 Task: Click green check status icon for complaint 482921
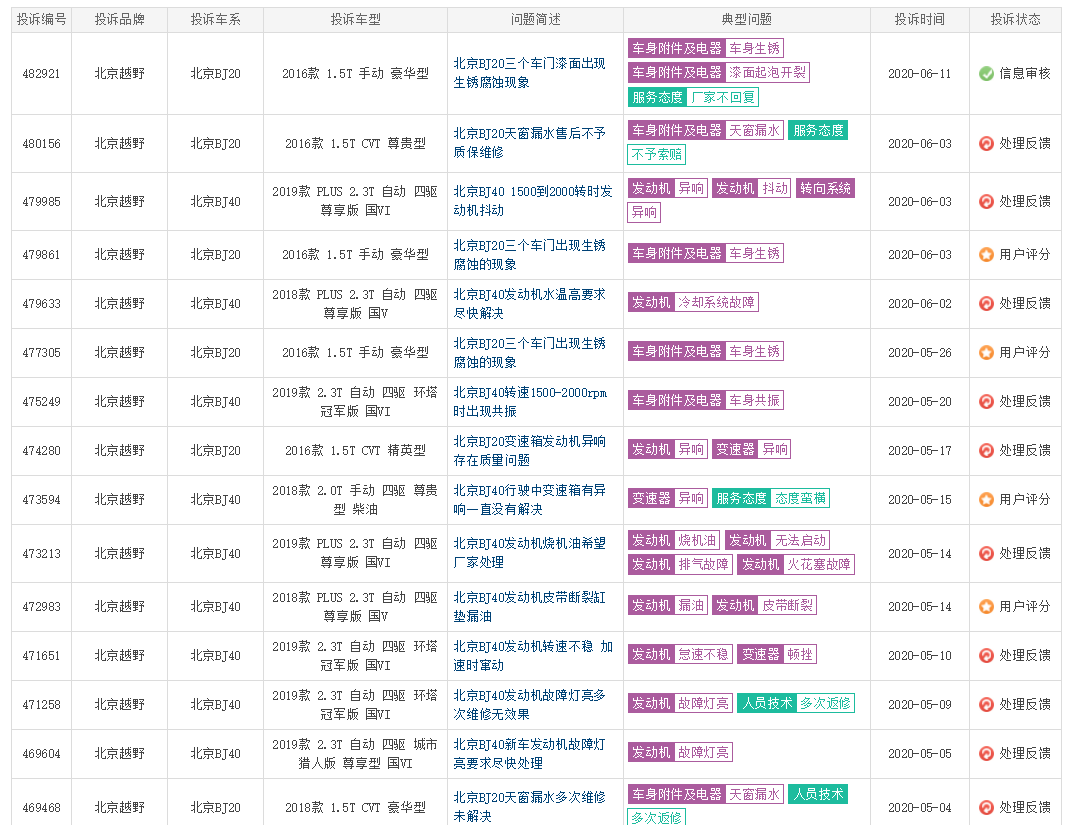tap(986, 74)
